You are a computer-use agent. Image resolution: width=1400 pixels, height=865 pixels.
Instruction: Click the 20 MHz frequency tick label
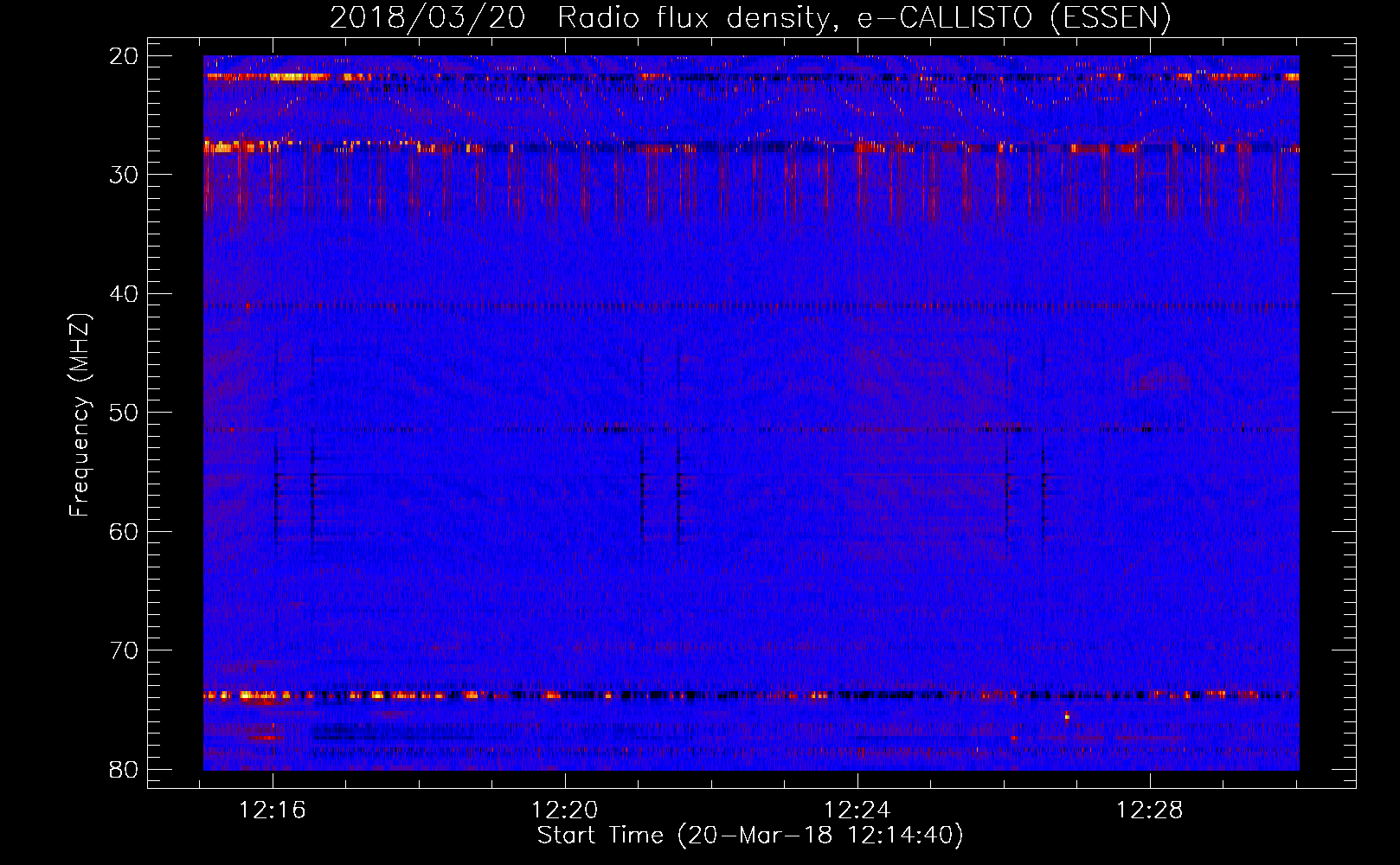click(124, 56)
